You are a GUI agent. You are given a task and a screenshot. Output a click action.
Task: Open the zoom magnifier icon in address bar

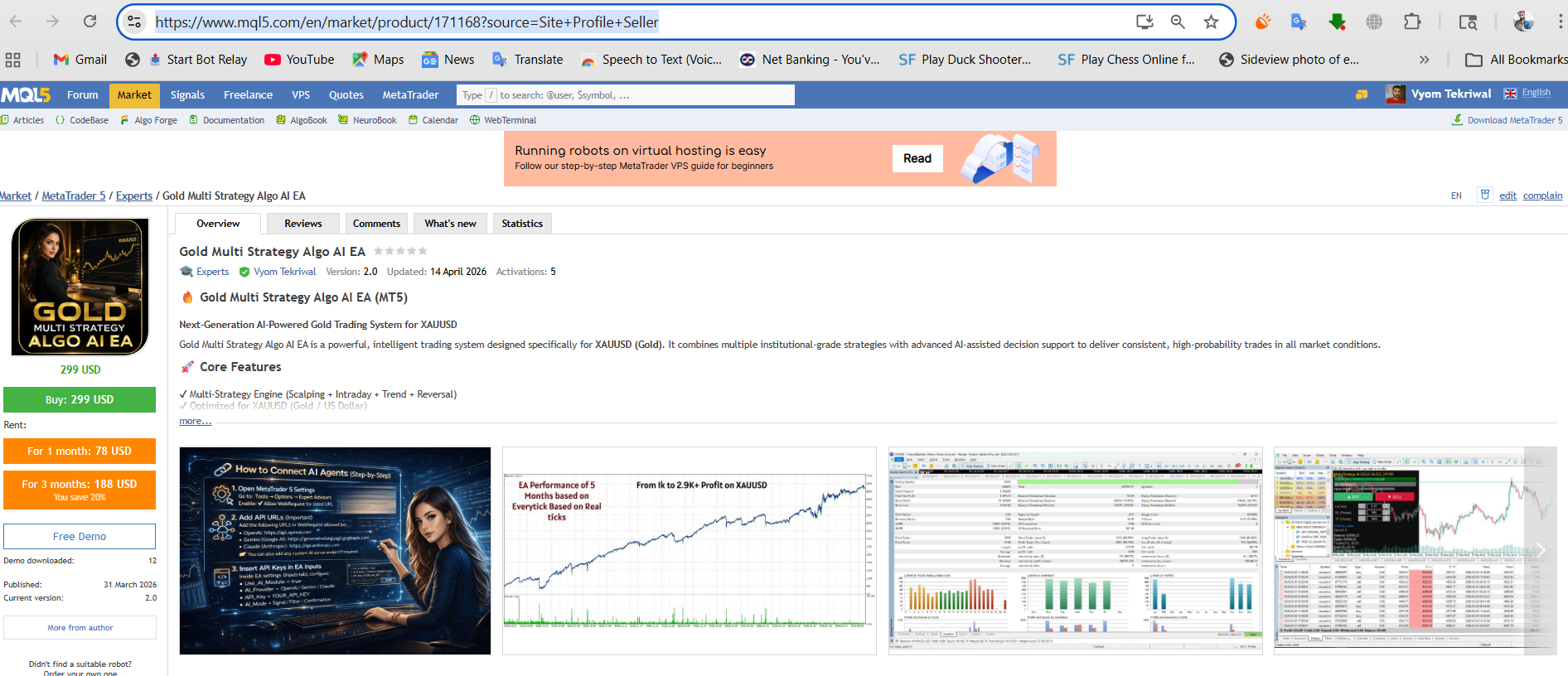[1178, 22]
